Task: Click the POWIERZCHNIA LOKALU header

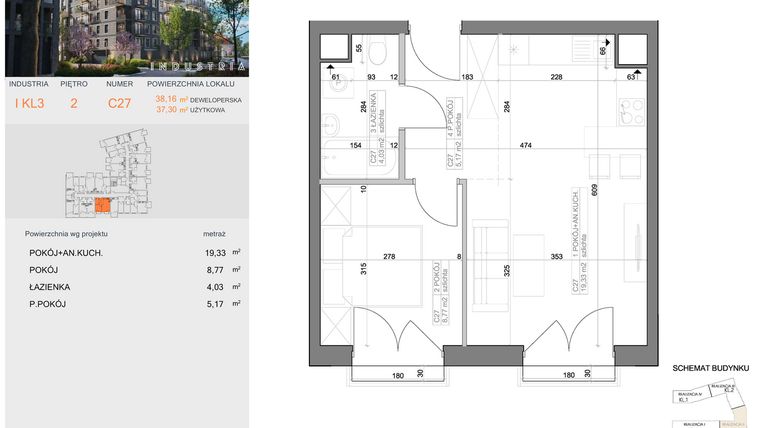Action: [191, 84]
